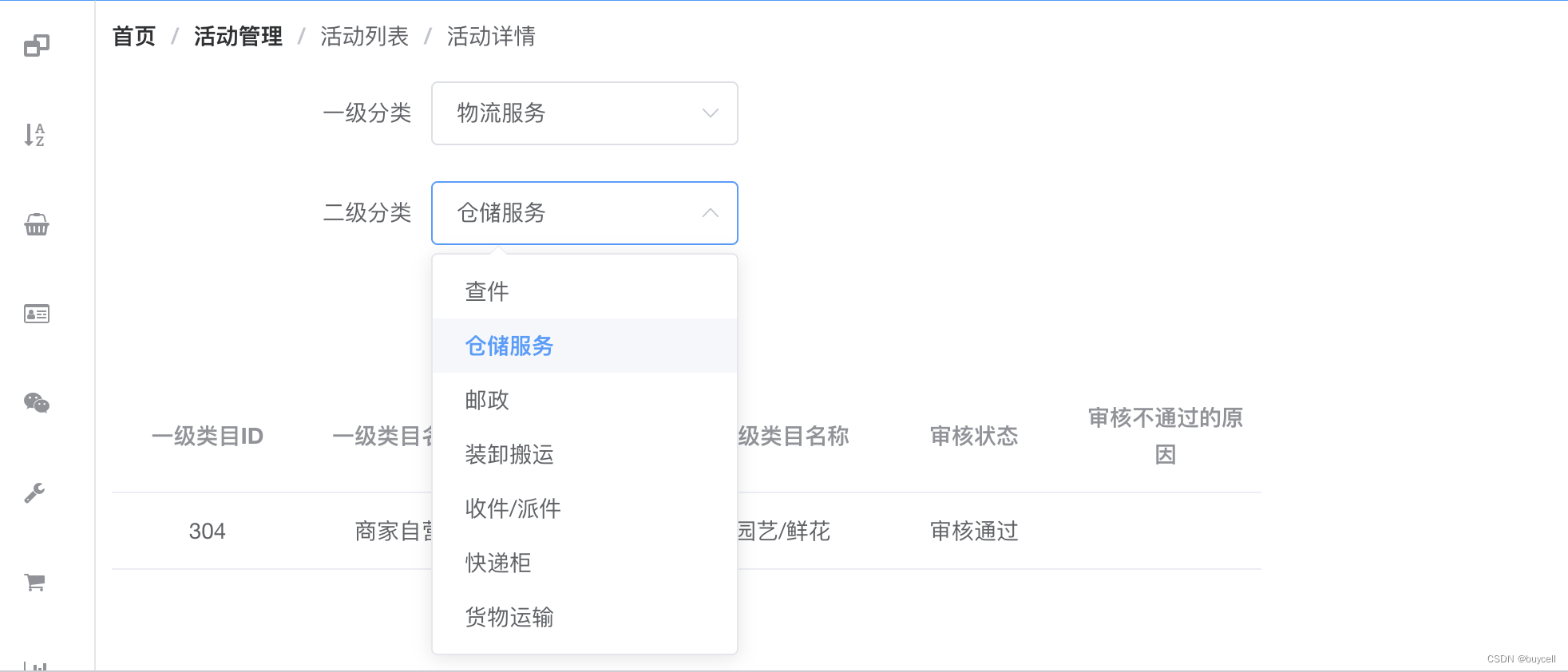This screenshot has height=672, width=1568.
Task: Pick 装卸搬运 in the dropdown list
Action: pyautogui.click(x=584, y=454)
